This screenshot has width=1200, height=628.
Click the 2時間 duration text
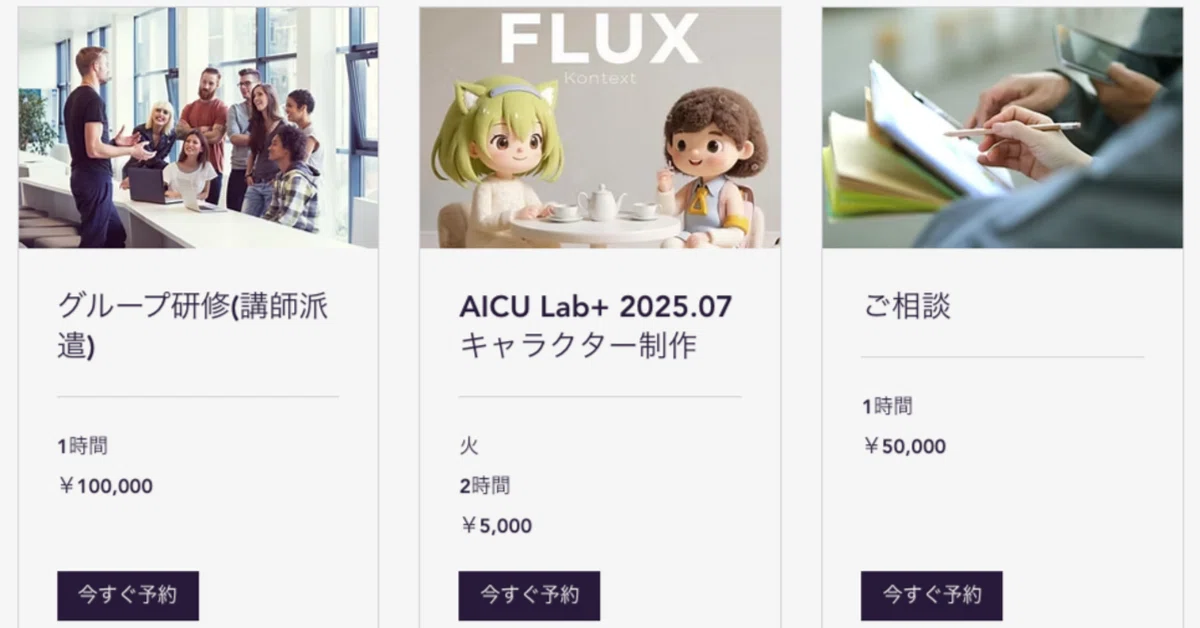coord(484,486)
